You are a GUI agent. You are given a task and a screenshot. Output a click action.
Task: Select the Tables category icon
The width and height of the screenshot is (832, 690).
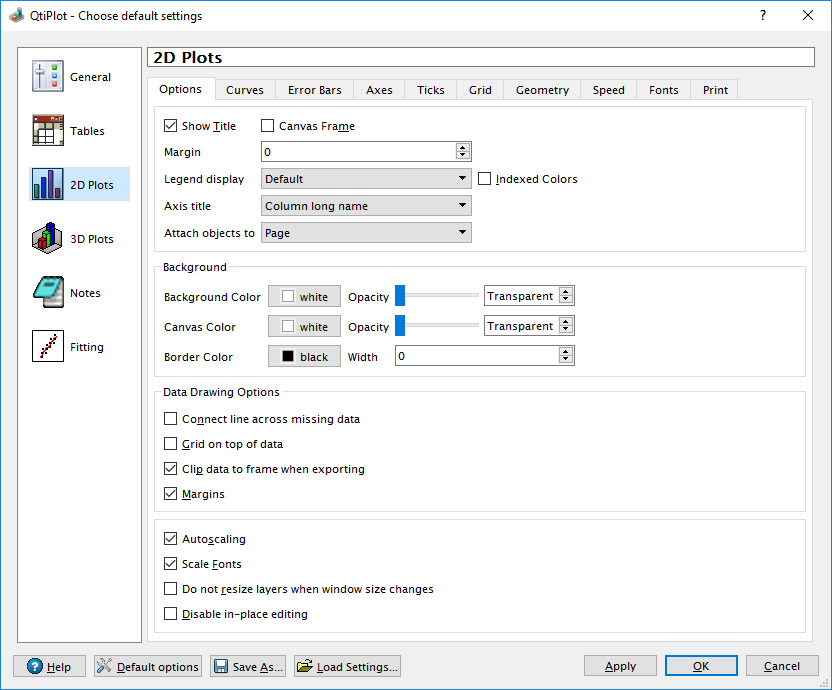tap(48, 131)
